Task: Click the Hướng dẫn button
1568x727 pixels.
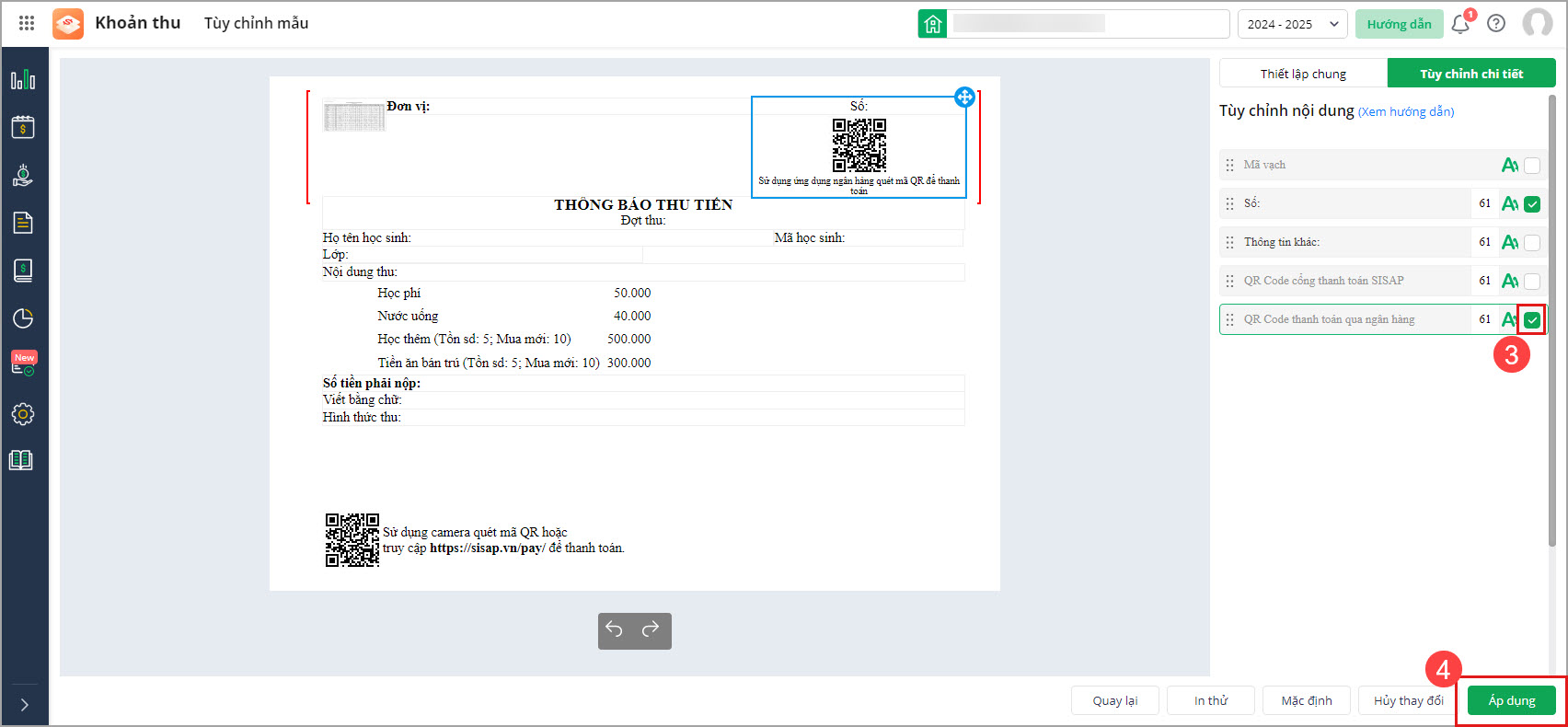Action: [x=1399, y=24]
